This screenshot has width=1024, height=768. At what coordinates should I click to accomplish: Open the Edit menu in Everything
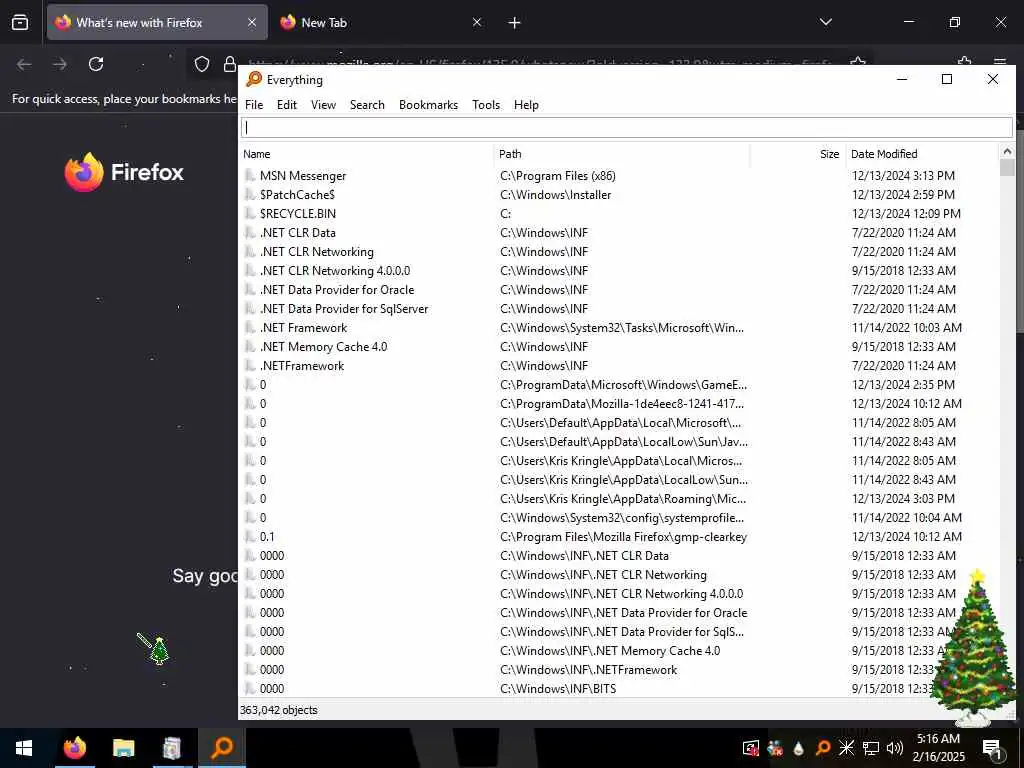click(x=287, y=104)
